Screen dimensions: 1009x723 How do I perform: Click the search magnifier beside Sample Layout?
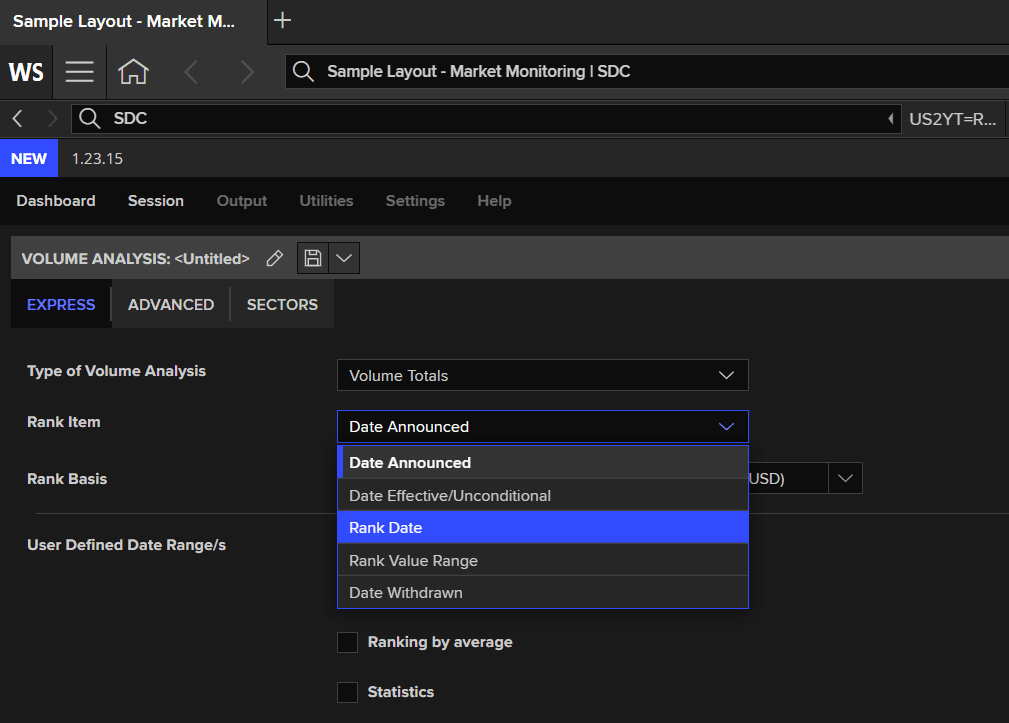point(303,71)
